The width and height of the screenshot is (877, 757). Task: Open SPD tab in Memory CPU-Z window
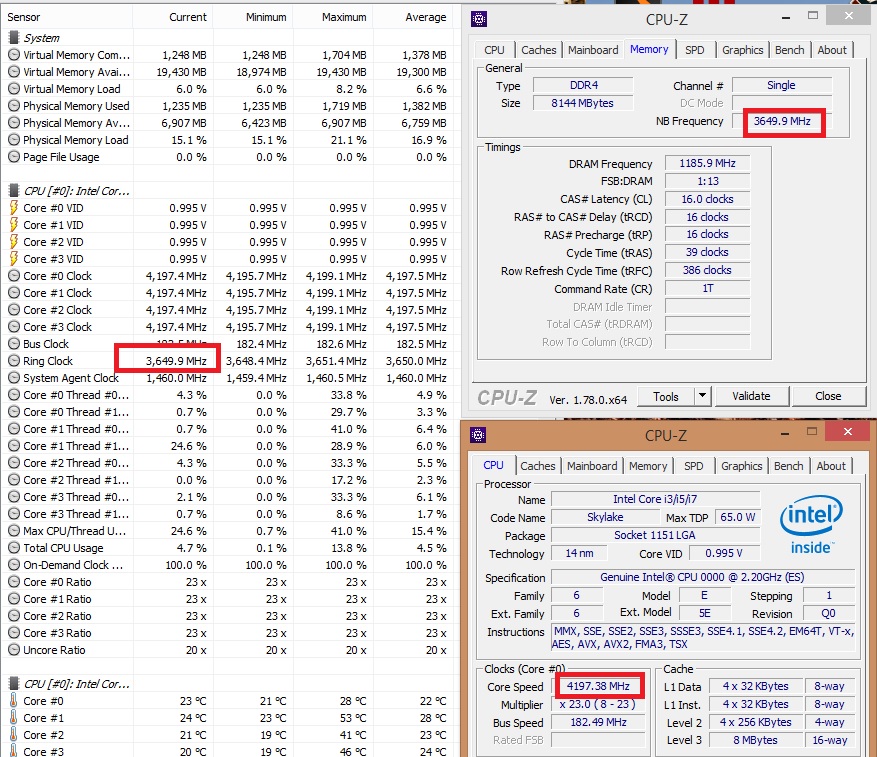click(695, 50)
